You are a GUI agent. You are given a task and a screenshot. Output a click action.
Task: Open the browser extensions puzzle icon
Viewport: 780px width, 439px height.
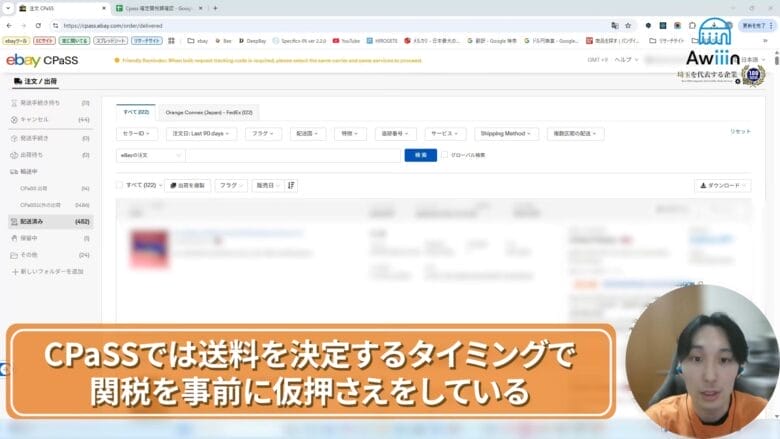[692, 26]
